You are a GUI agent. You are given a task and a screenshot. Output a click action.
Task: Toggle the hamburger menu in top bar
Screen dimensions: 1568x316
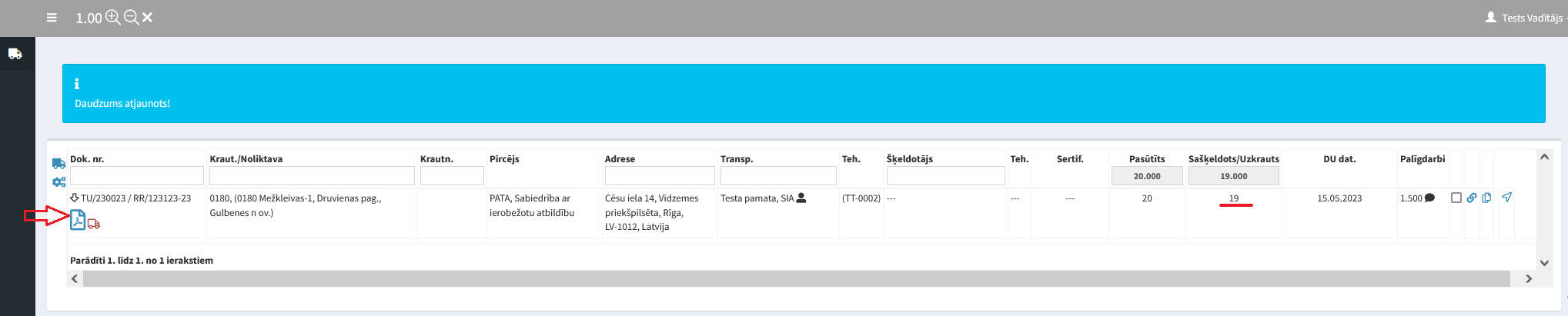(x=52, y=18)
